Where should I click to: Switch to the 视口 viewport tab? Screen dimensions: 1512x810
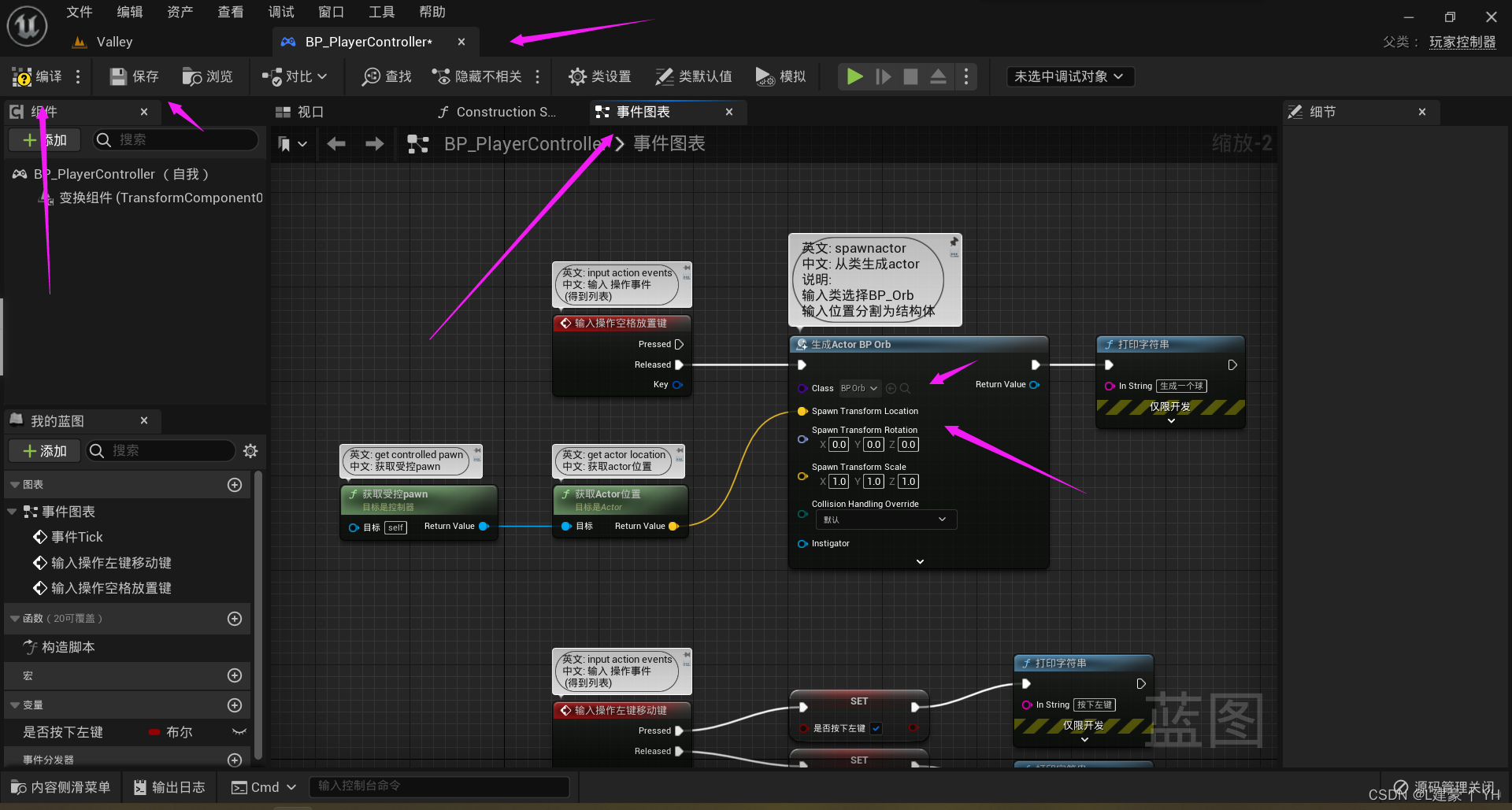(x=300, y=112)
